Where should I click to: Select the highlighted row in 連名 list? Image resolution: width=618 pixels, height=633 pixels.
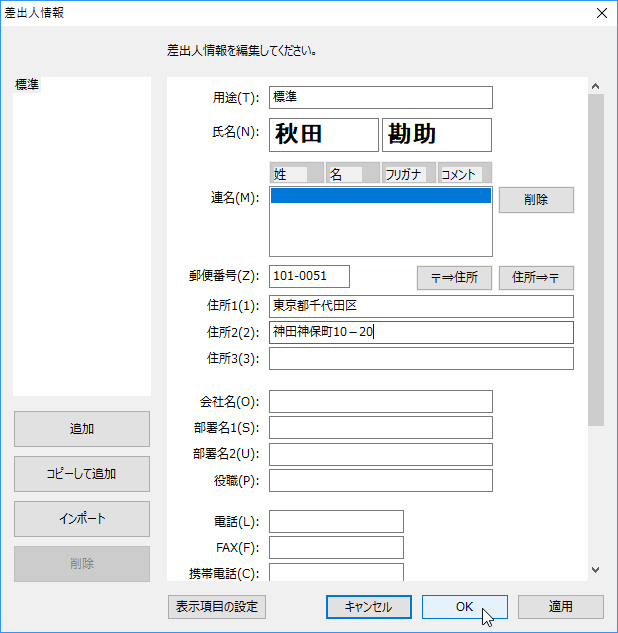coord(380,196)
